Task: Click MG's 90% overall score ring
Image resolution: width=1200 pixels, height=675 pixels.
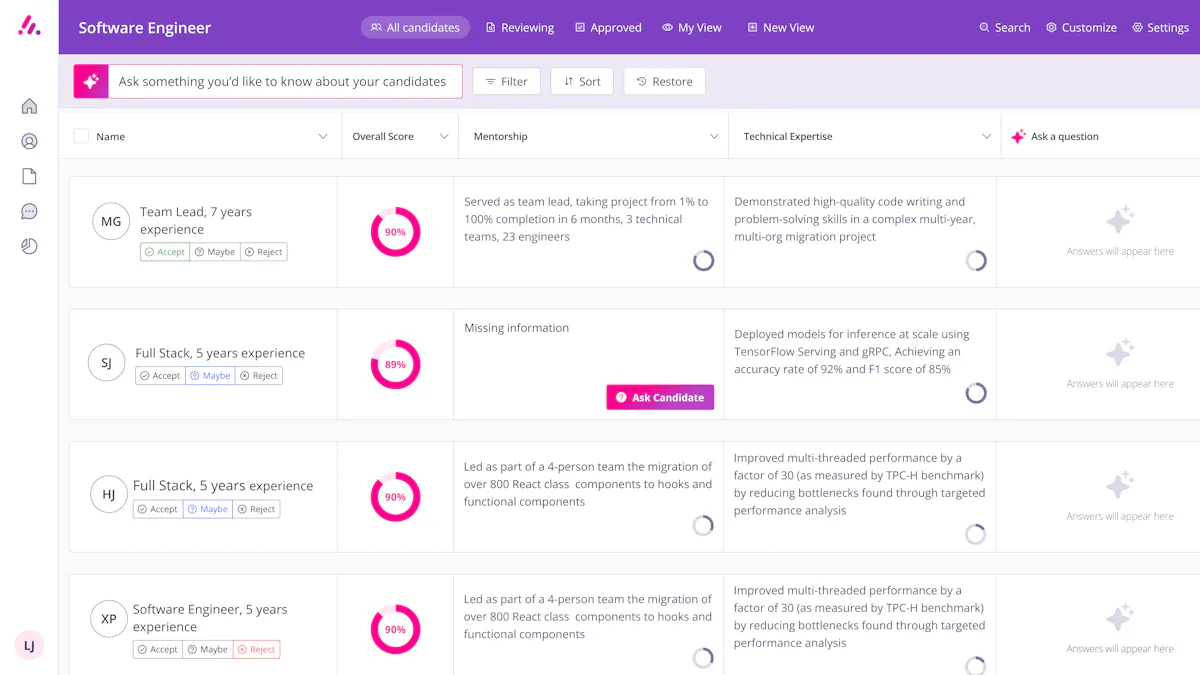Action: pos(396,232)
